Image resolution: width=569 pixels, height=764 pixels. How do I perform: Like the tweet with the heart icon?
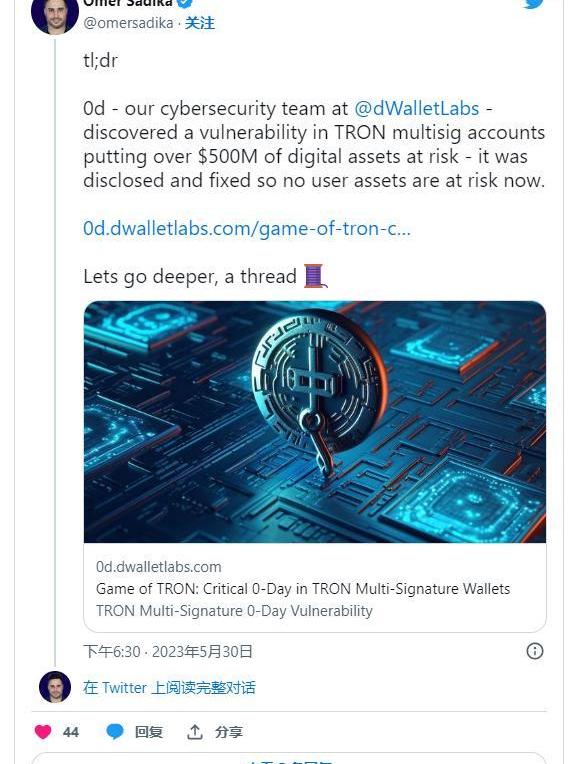pos(43,731)
